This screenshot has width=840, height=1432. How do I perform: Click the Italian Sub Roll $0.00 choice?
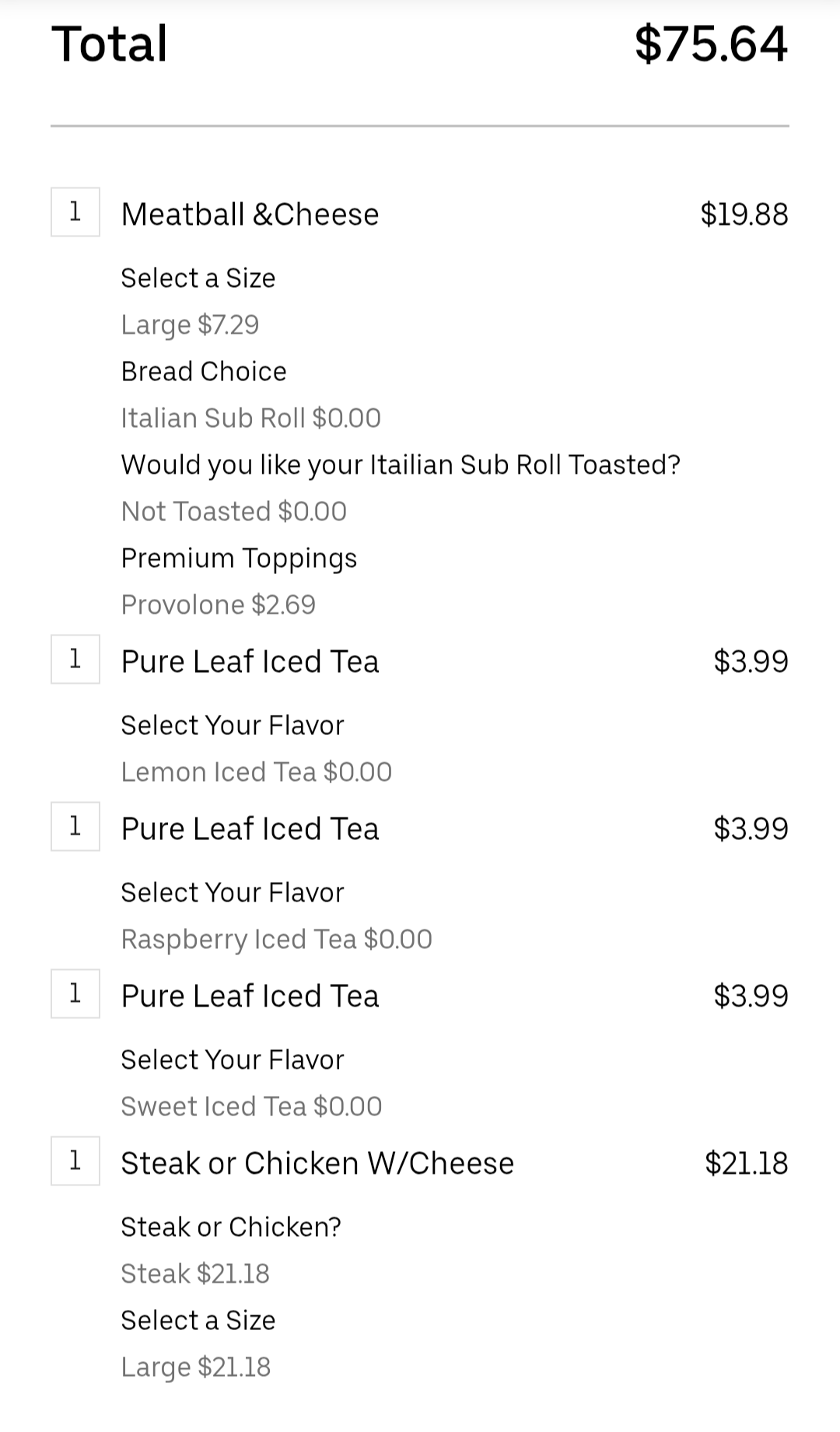click(250, 418)
